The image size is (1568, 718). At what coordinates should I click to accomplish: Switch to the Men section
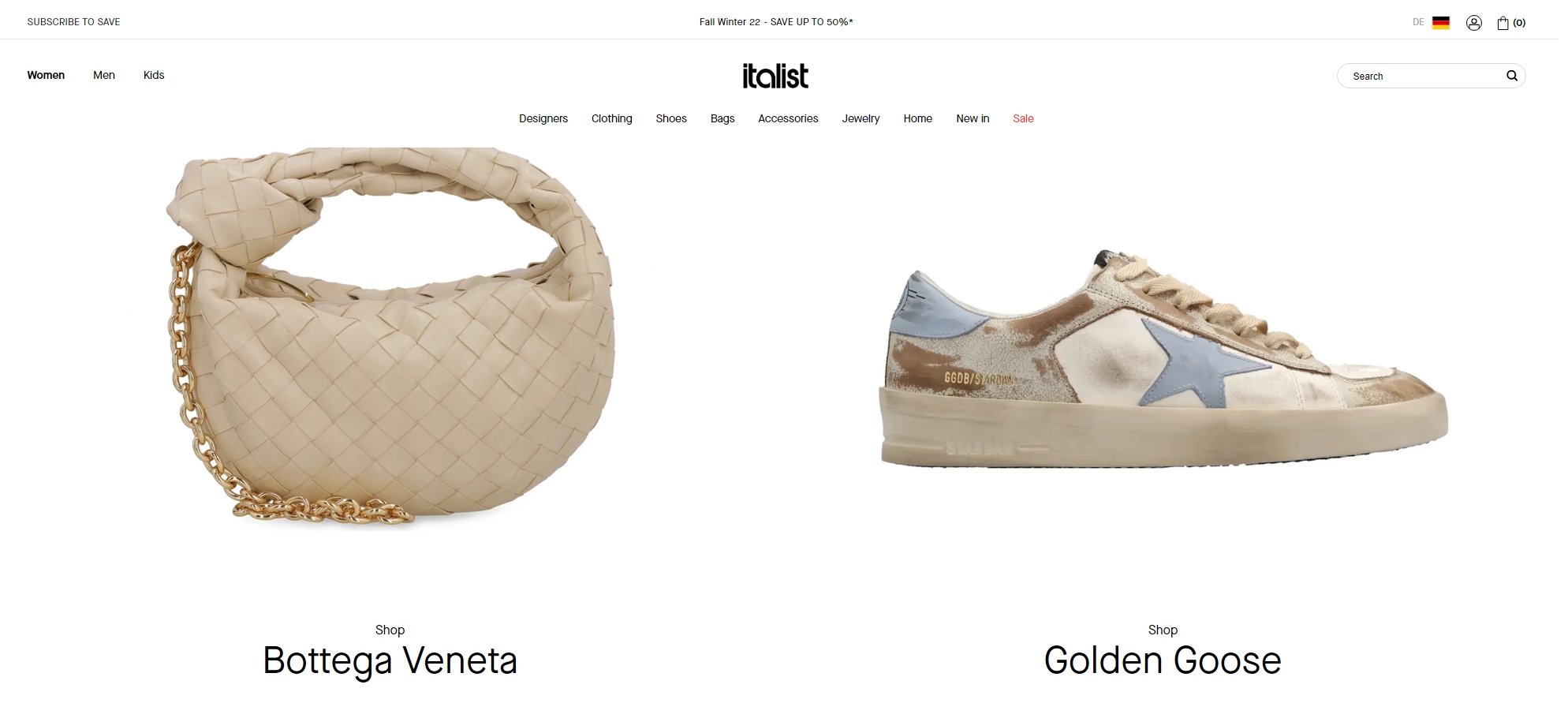click(x=104, y=75)
